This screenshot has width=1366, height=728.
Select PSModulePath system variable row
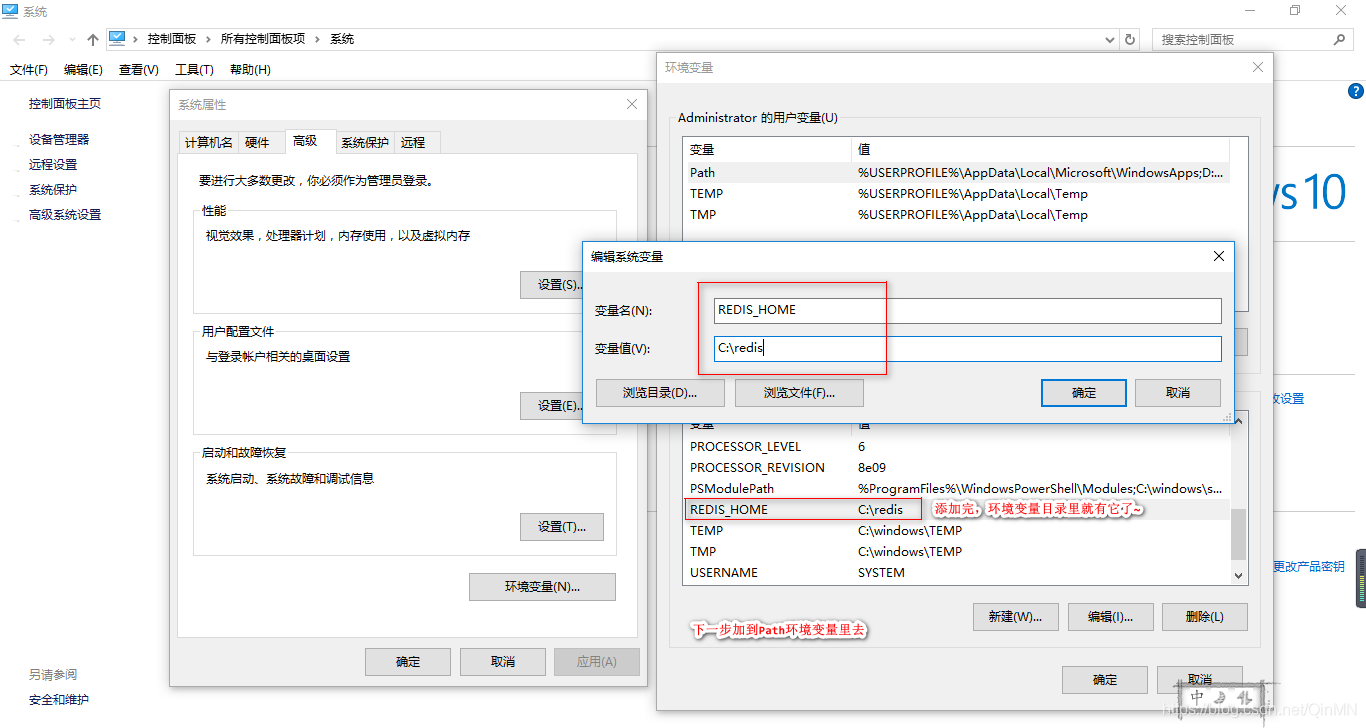957,489
